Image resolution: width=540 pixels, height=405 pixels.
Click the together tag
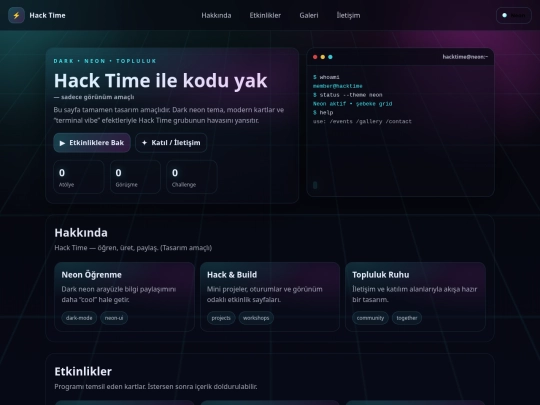[407, 318]
